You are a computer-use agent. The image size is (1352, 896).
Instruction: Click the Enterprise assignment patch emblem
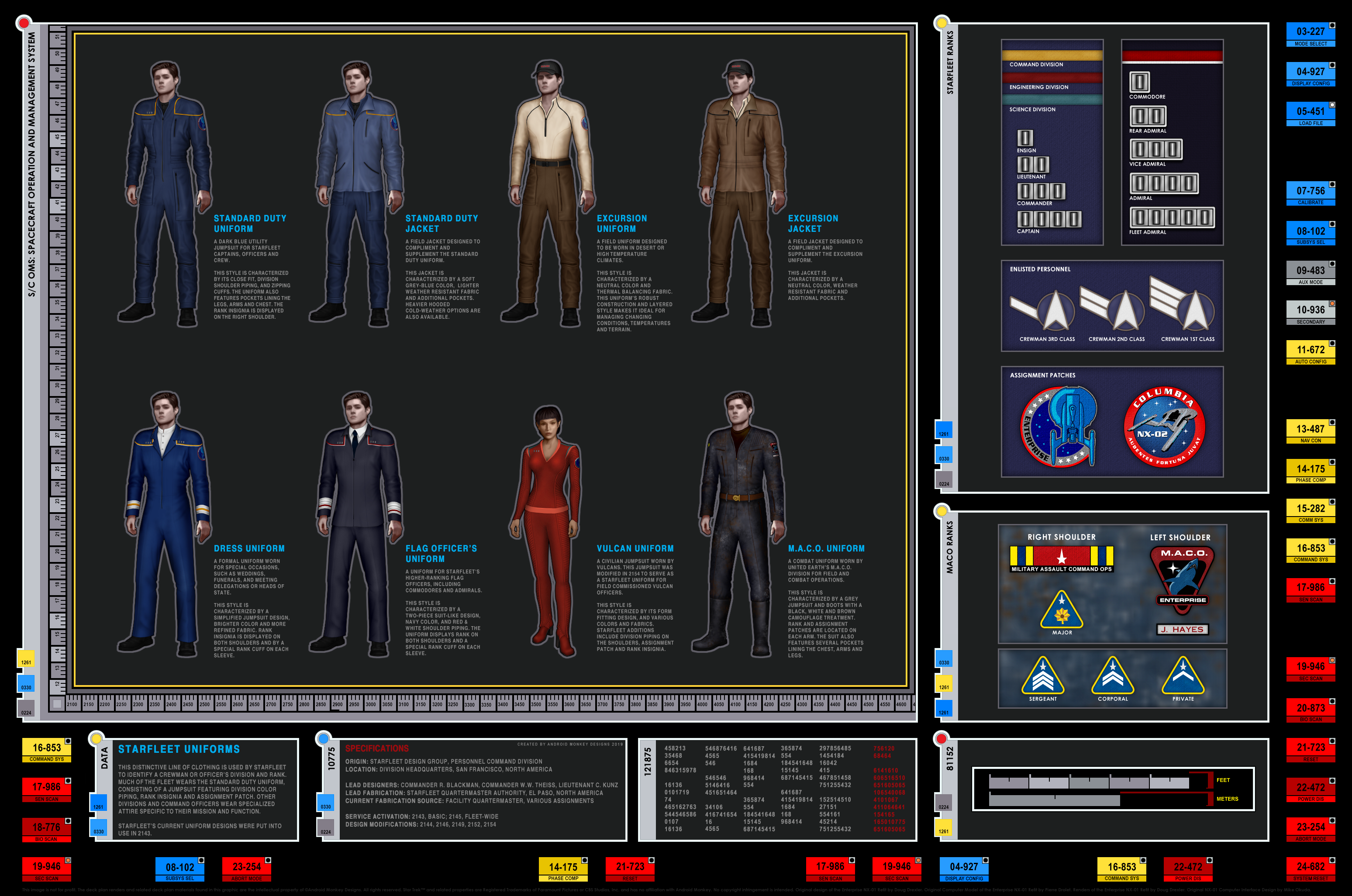[x=1059, y=426]
